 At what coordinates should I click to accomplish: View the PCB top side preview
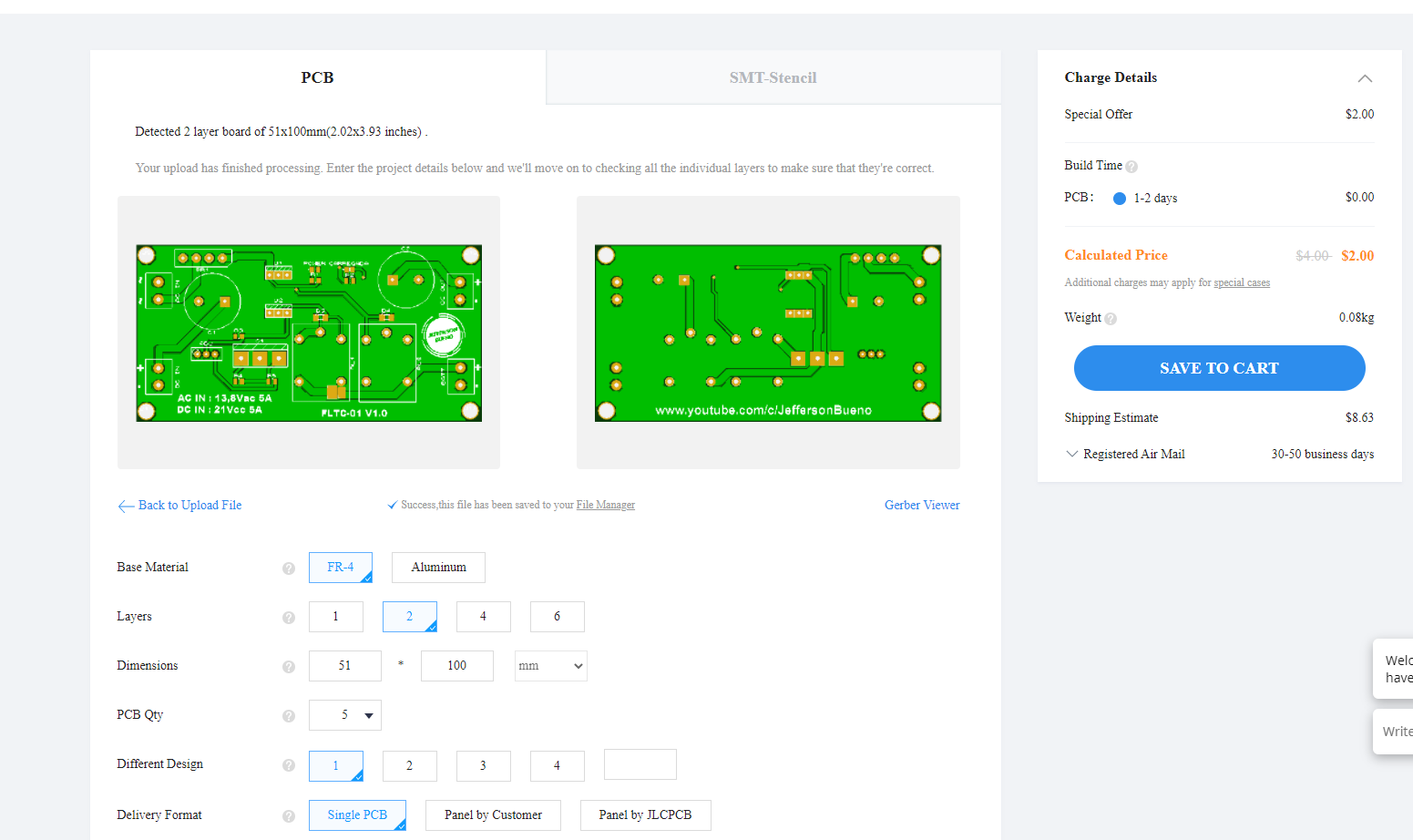[309, 333]
